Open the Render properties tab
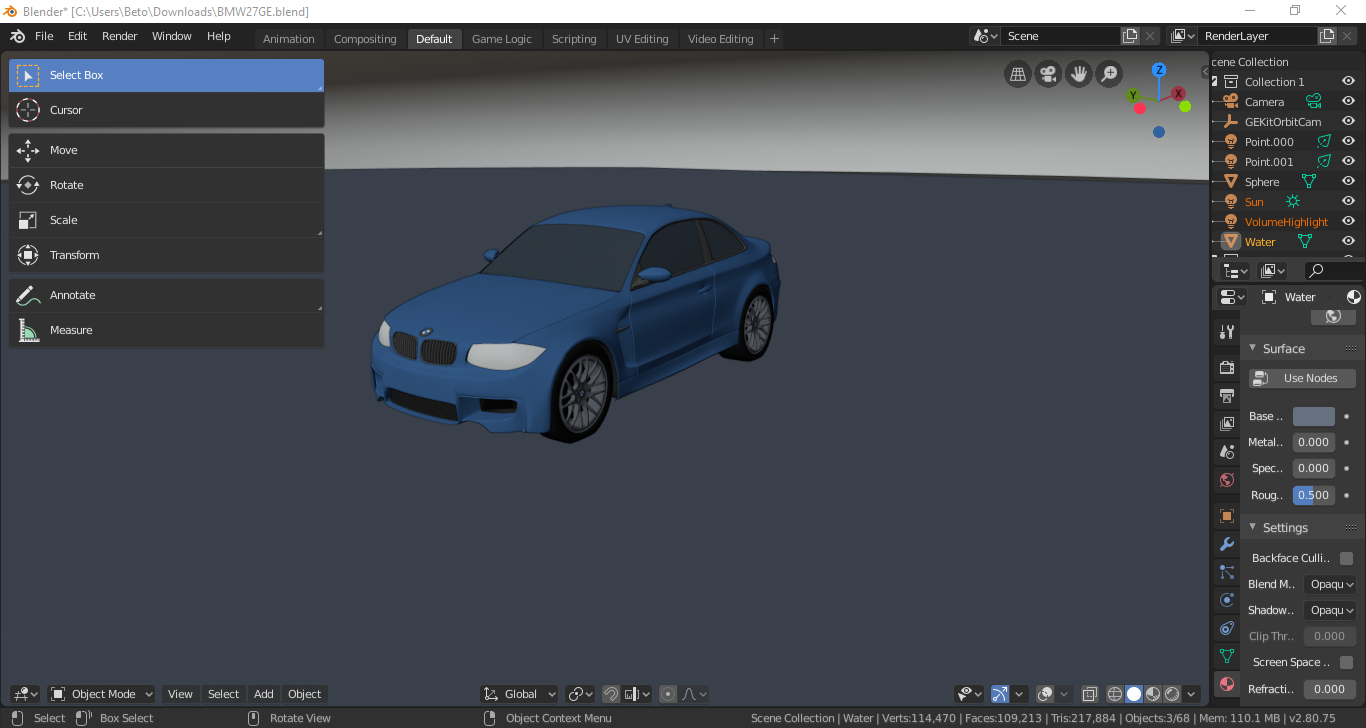 (1227, 368)
